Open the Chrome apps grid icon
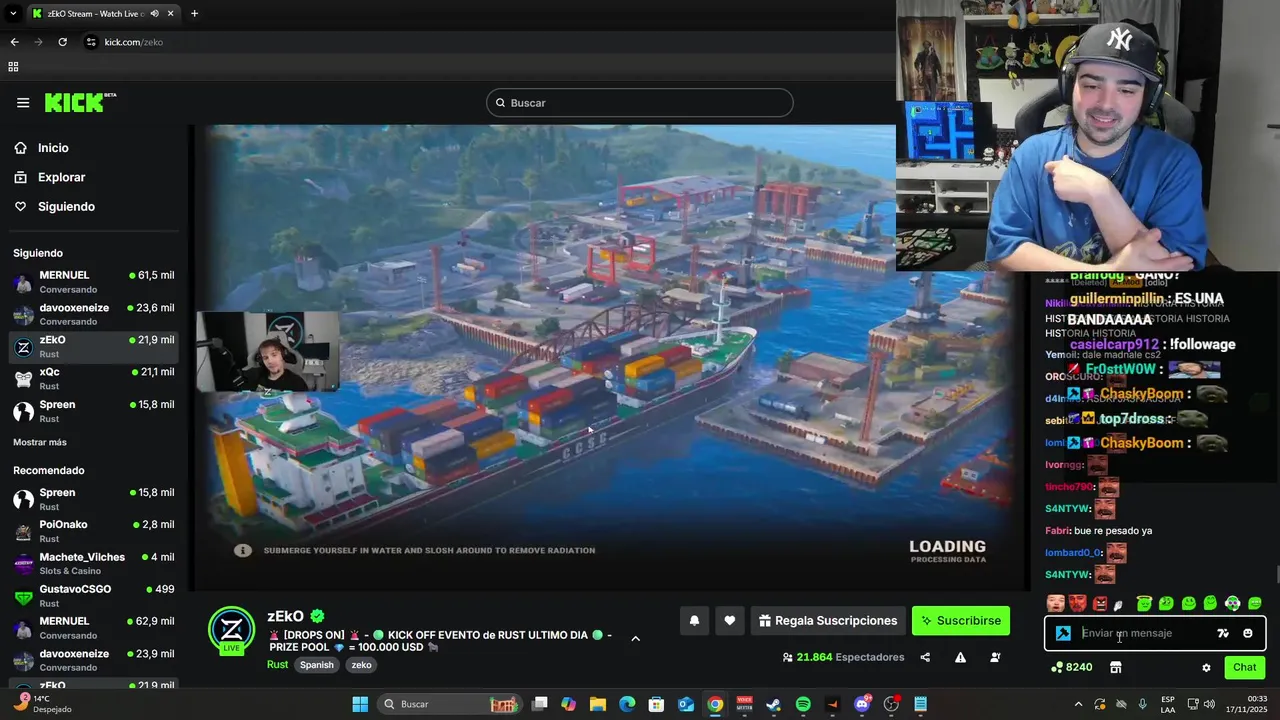 (13, 67)
